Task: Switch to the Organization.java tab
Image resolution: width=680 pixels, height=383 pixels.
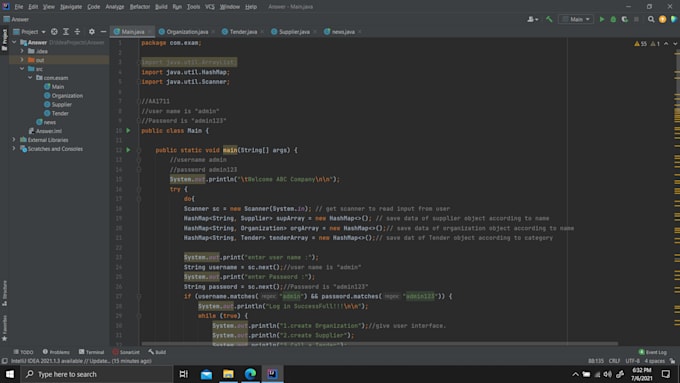Action: 187,32
